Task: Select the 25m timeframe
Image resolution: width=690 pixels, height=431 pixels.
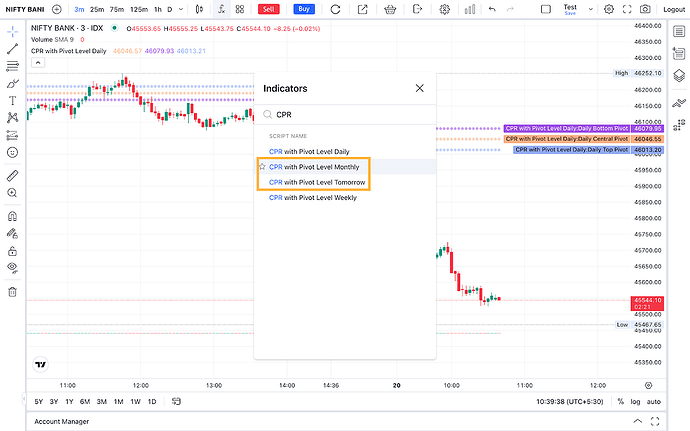Action: [x=97, y=9]
